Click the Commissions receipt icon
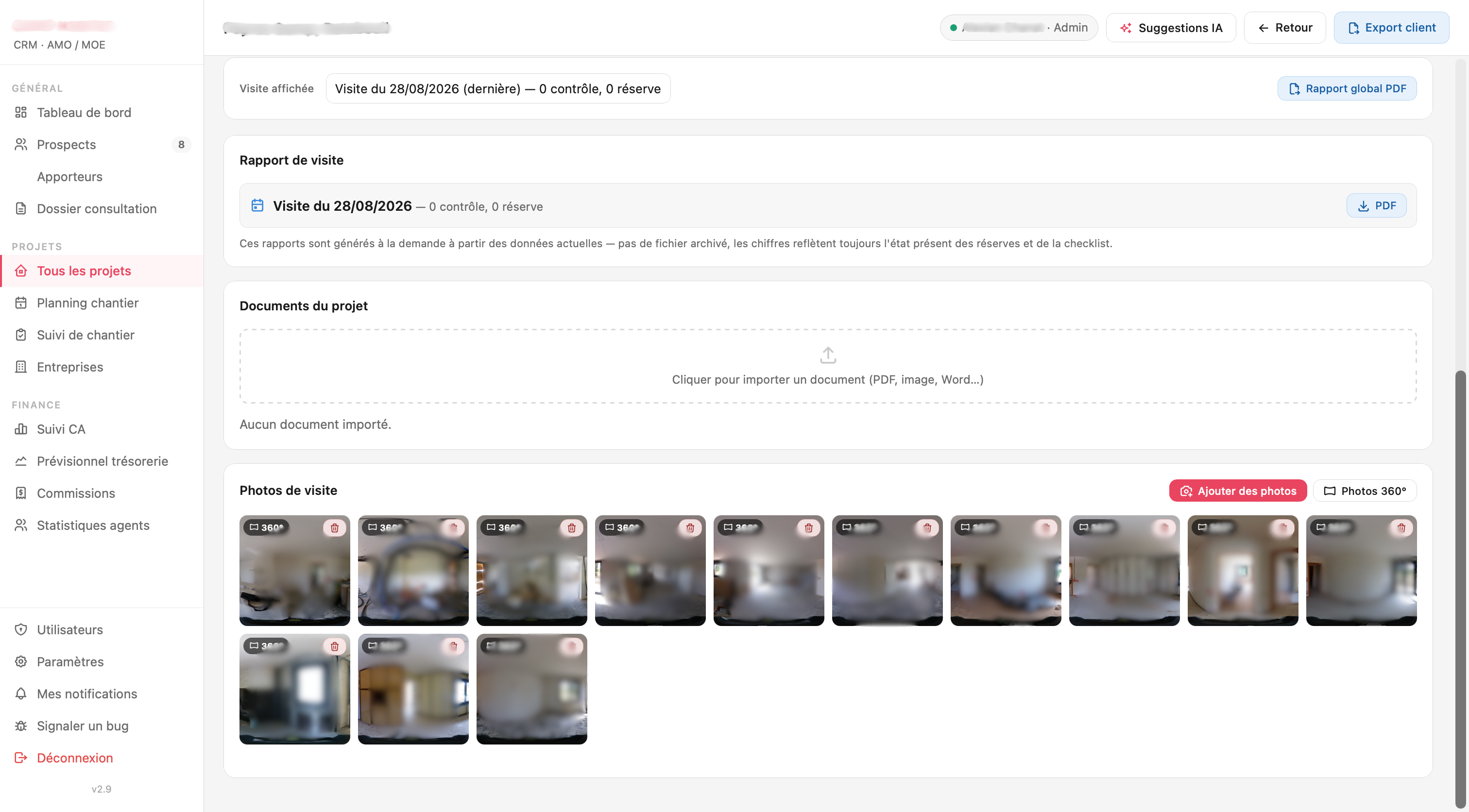1469x812 pixels. [x=21, y=492]
